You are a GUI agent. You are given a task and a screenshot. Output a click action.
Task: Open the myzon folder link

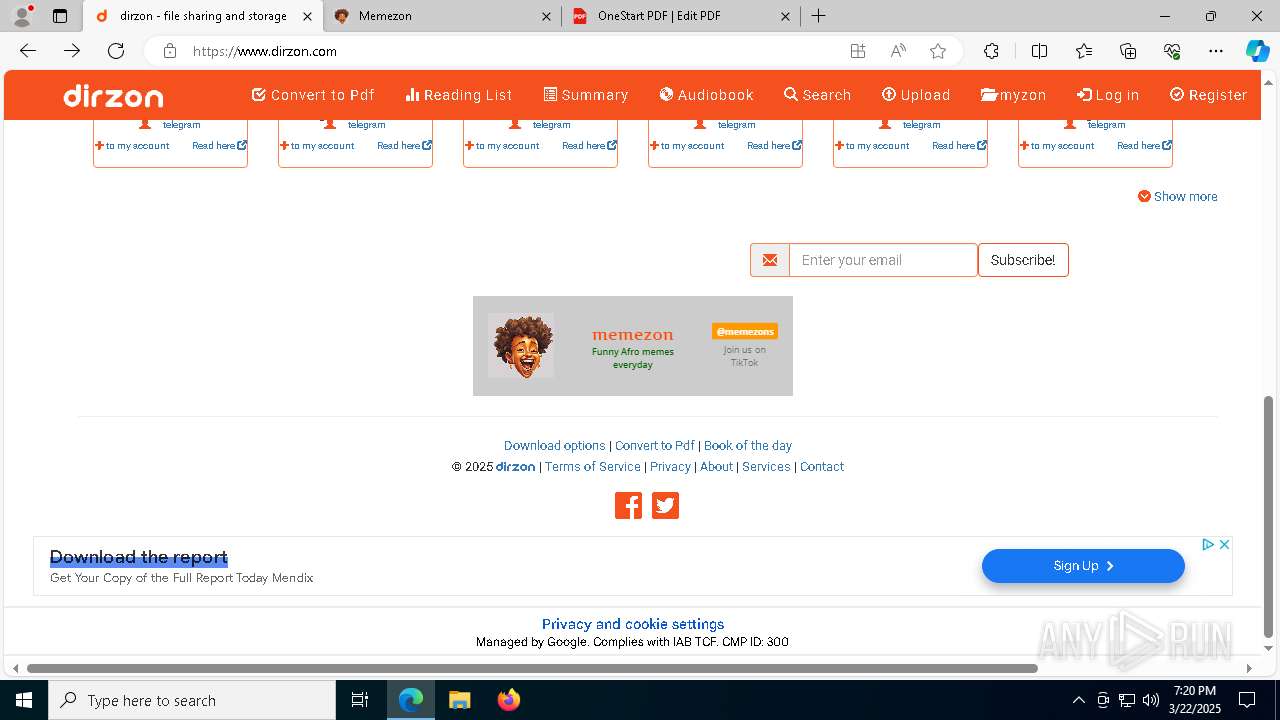tap(1014, 95)
